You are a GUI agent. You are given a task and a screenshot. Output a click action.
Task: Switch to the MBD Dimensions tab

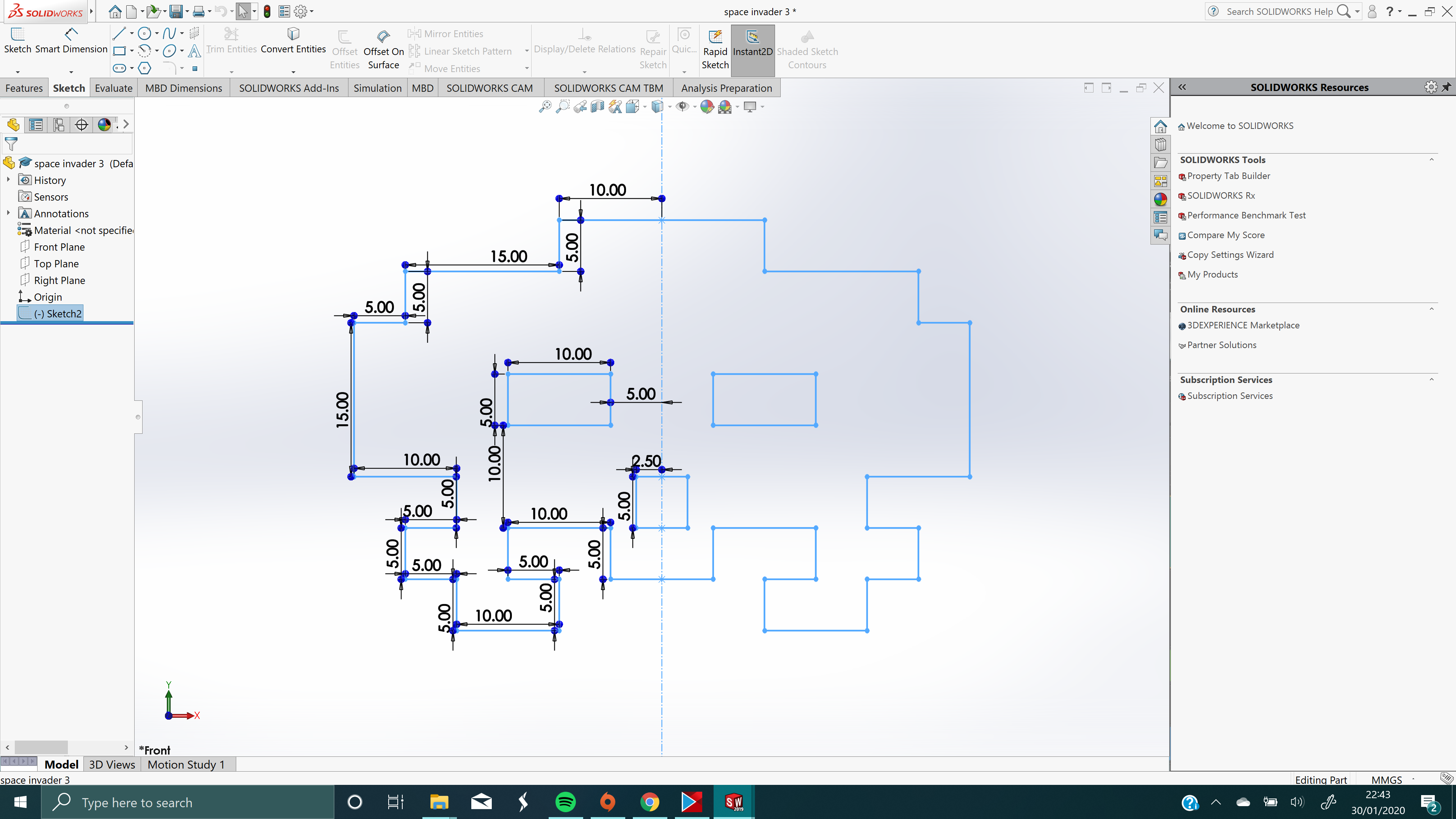click(184, 88)
